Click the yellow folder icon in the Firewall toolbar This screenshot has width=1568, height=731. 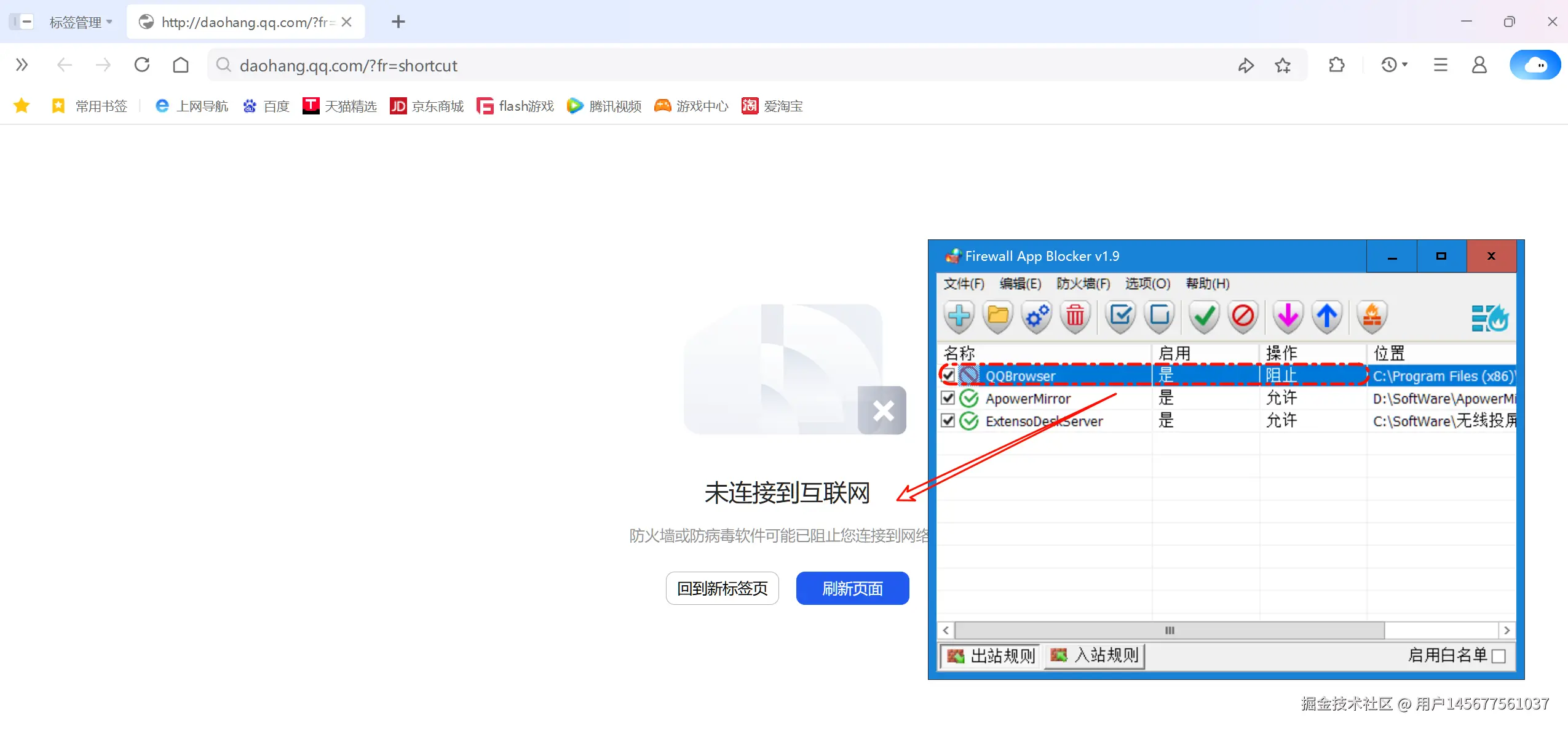(x=997, y=317)
